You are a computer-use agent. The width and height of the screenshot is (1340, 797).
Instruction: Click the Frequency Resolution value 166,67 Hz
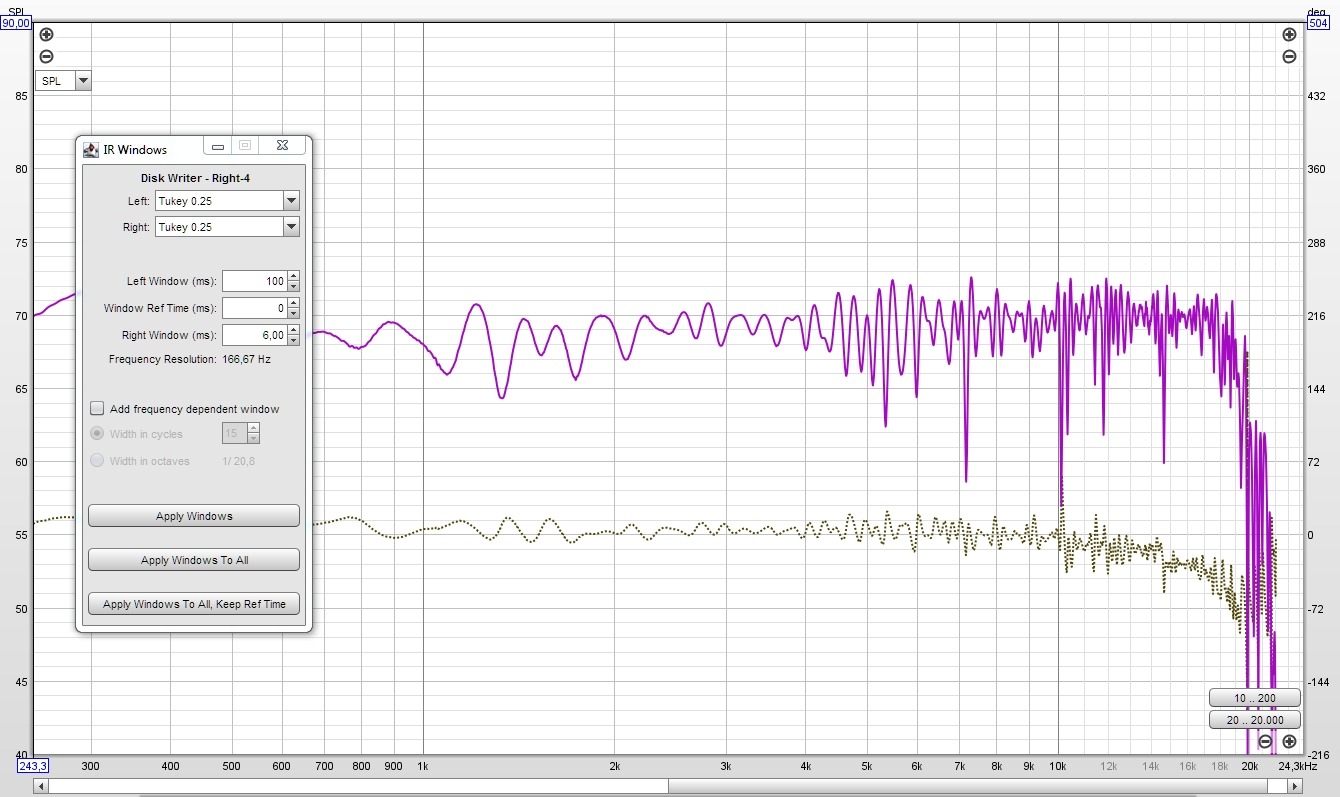246,358
